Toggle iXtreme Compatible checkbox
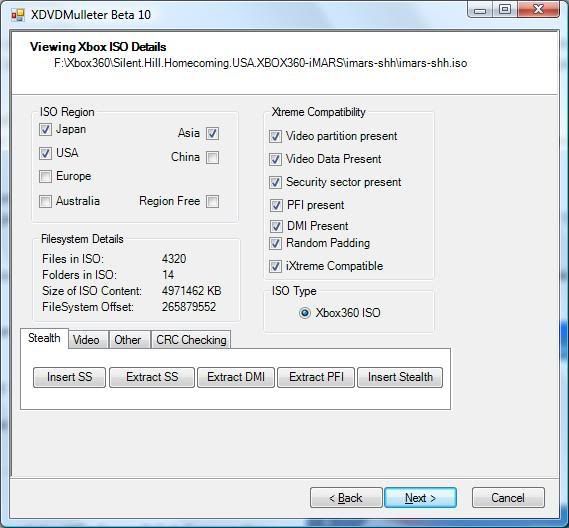 (x=275, y=266)
